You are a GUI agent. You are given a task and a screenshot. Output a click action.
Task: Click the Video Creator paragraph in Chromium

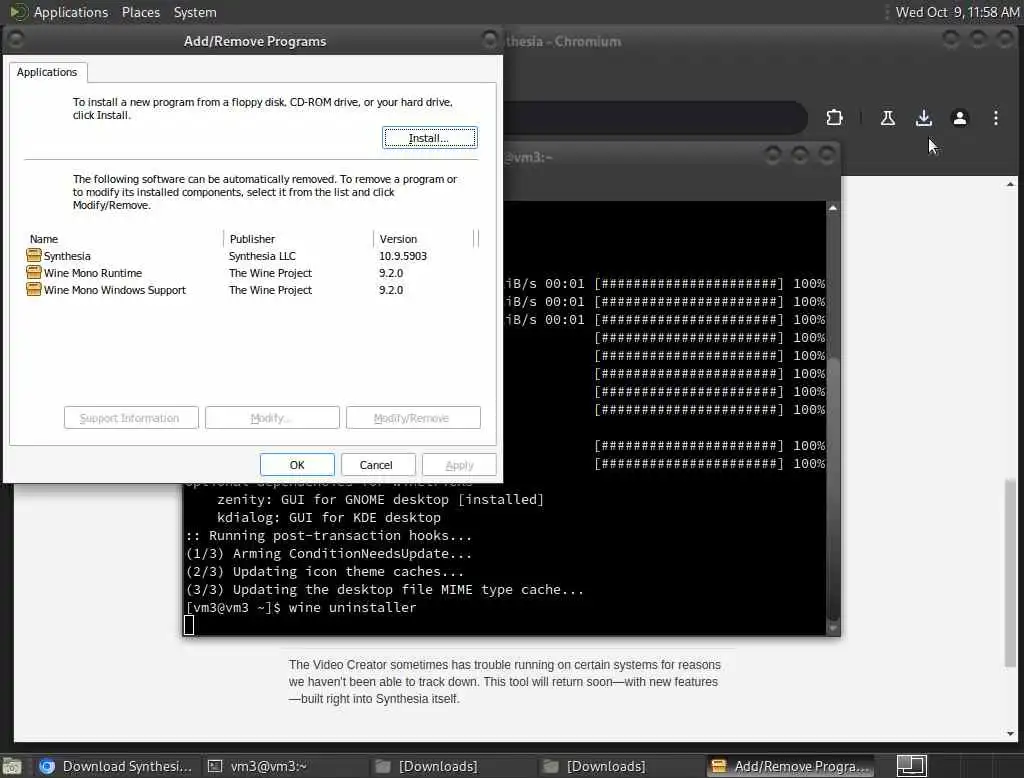pos(505,681)
